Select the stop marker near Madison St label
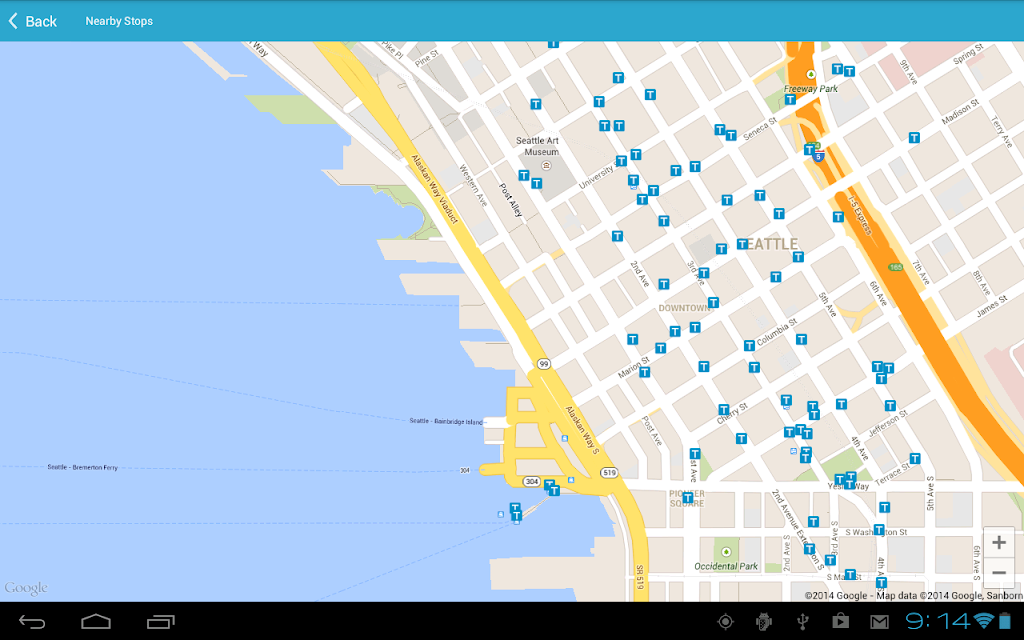Image resolution: width=1024 pixels, height=640 pixels. click(x=914, y=138)
